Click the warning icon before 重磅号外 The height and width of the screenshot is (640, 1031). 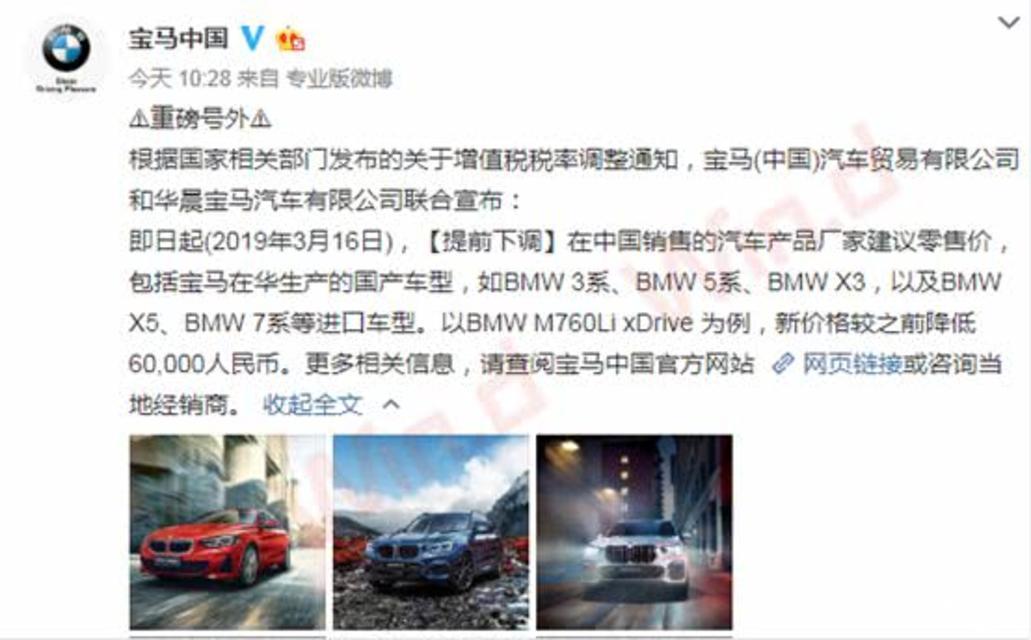tap(139, 119)
